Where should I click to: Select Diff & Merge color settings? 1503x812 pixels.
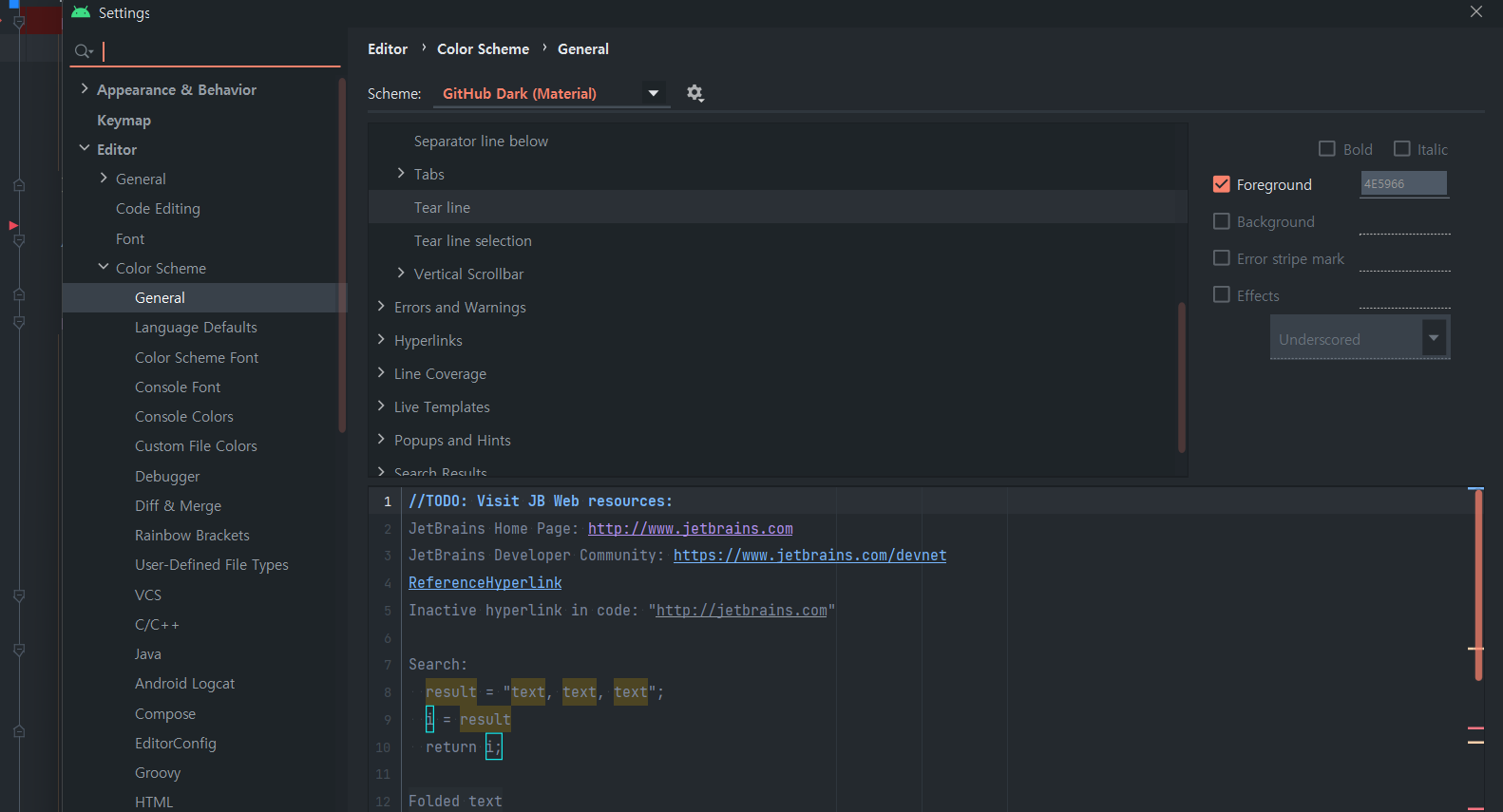click(x=178, y=505)
